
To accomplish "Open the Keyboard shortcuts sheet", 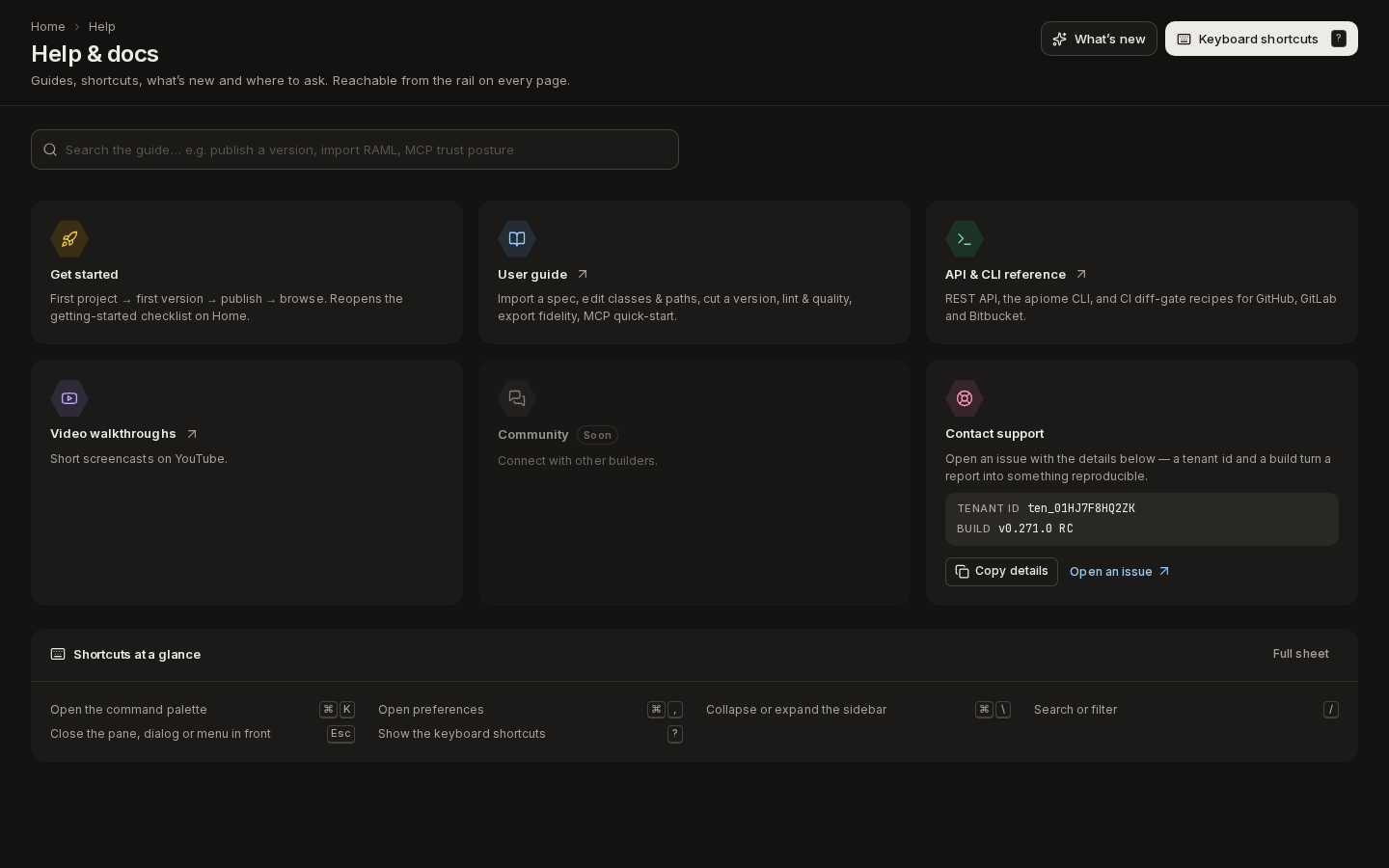I will point(1262,39).
